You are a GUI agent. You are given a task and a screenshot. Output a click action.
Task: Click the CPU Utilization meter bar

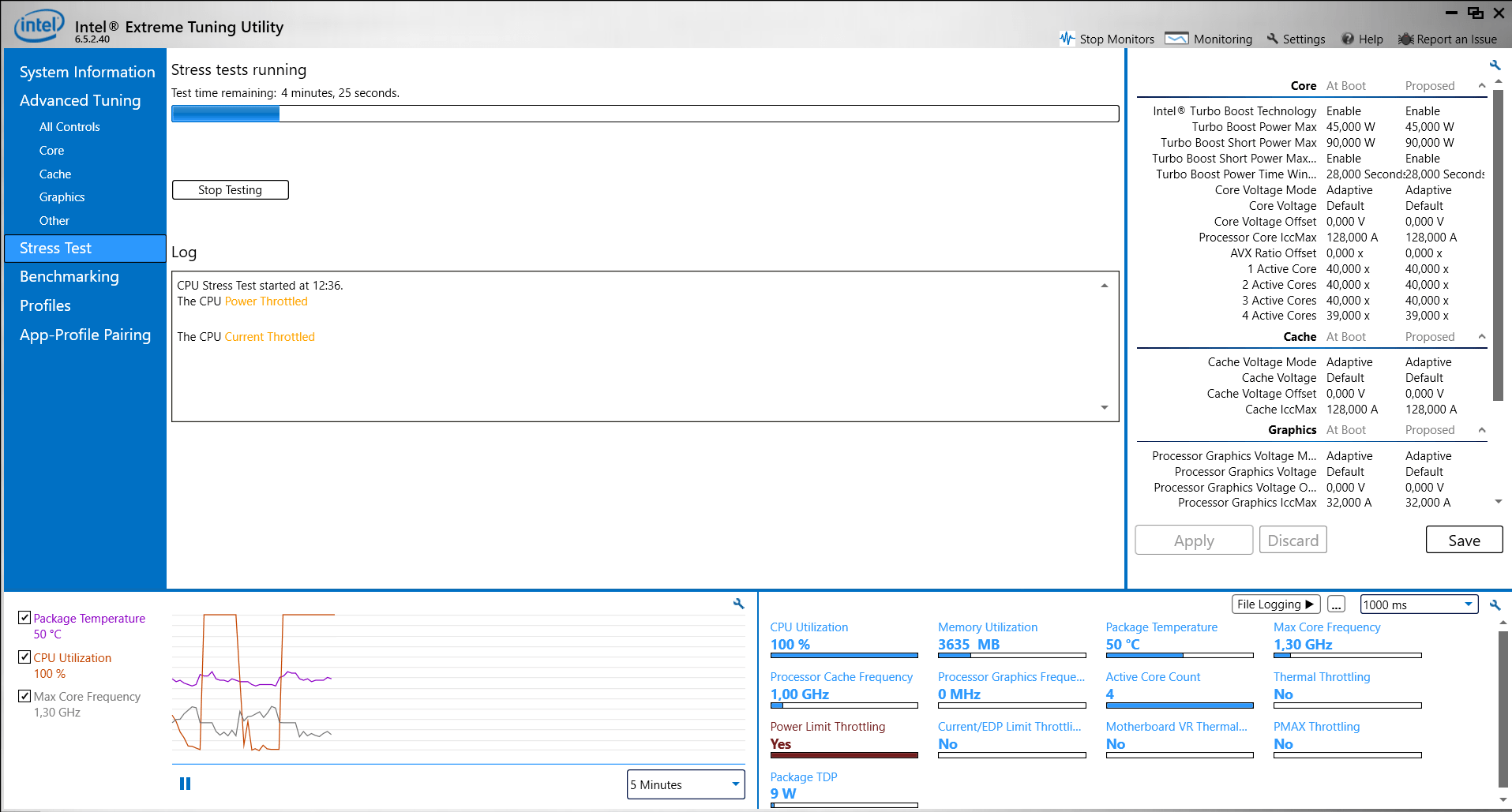pos(844,655)
